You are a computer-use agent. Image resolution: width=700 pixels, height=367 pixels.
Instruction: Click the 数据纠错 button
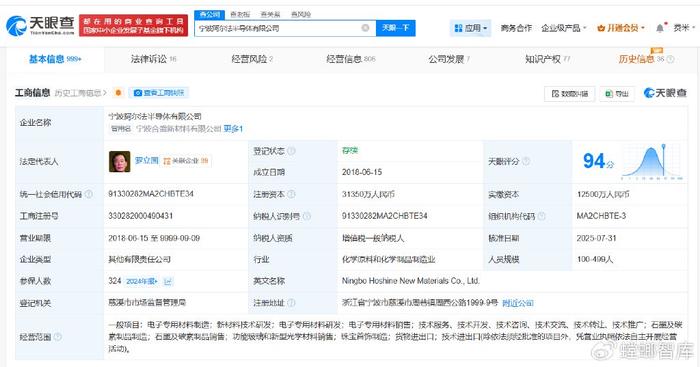pos(570,94)
